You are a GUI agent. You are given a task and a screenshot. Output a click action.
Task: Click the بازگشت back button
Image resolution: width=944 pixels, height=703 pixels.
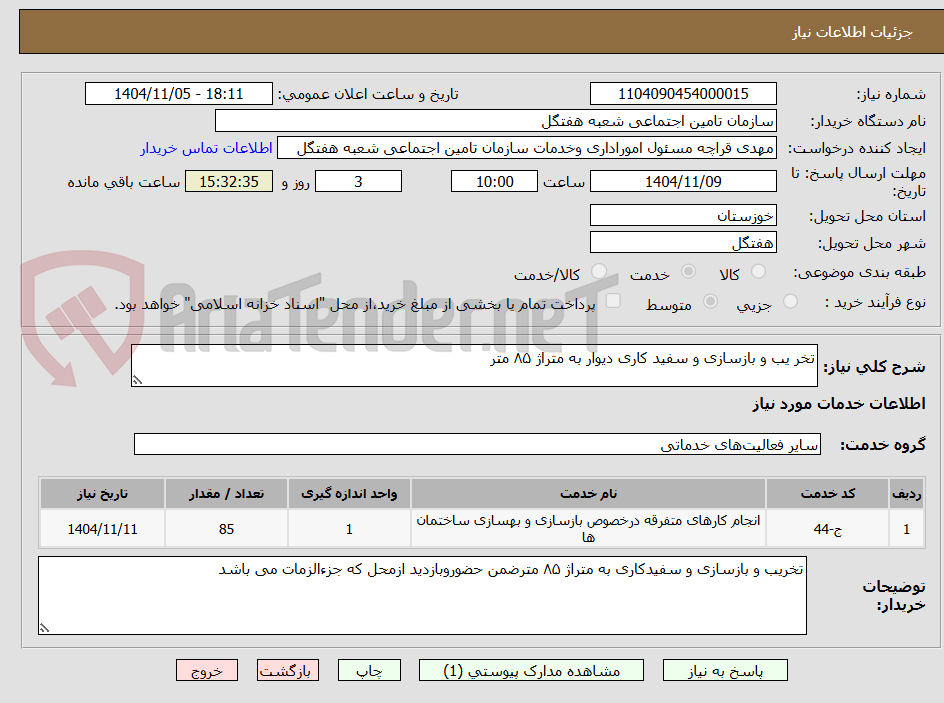[288, 670]
